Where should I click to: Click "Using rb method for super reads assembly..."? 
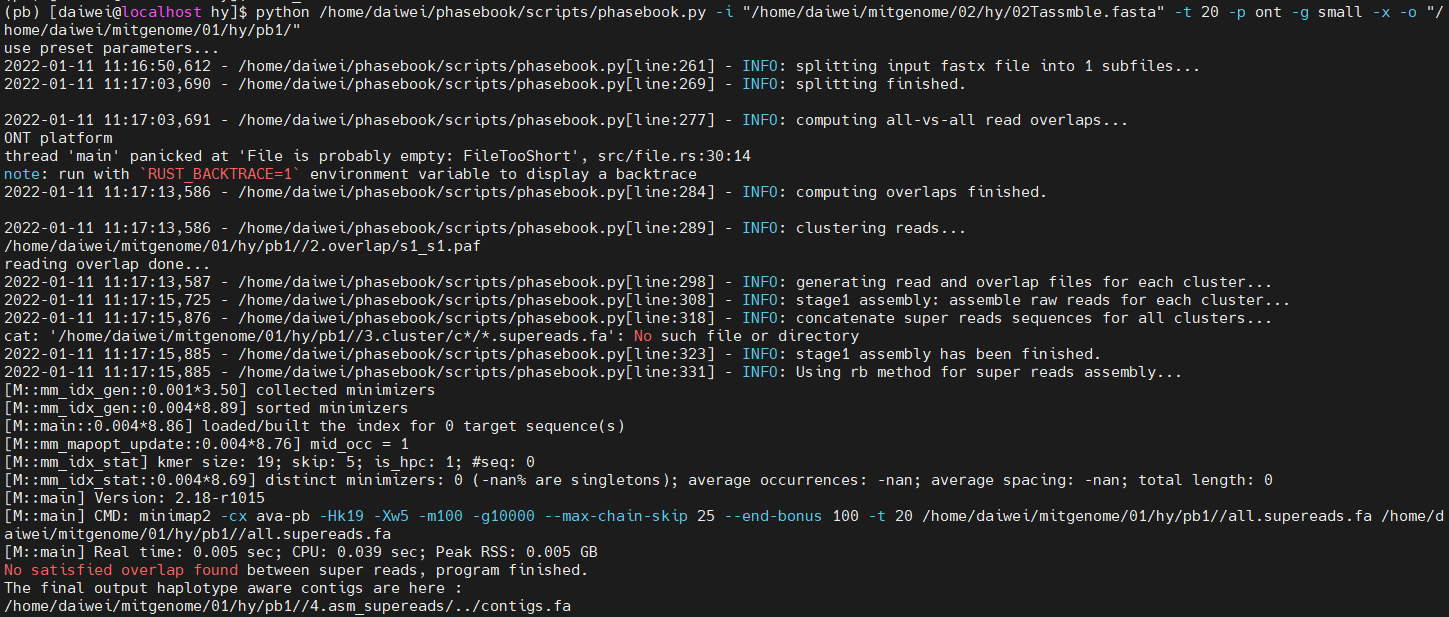[x=989, y=372]
